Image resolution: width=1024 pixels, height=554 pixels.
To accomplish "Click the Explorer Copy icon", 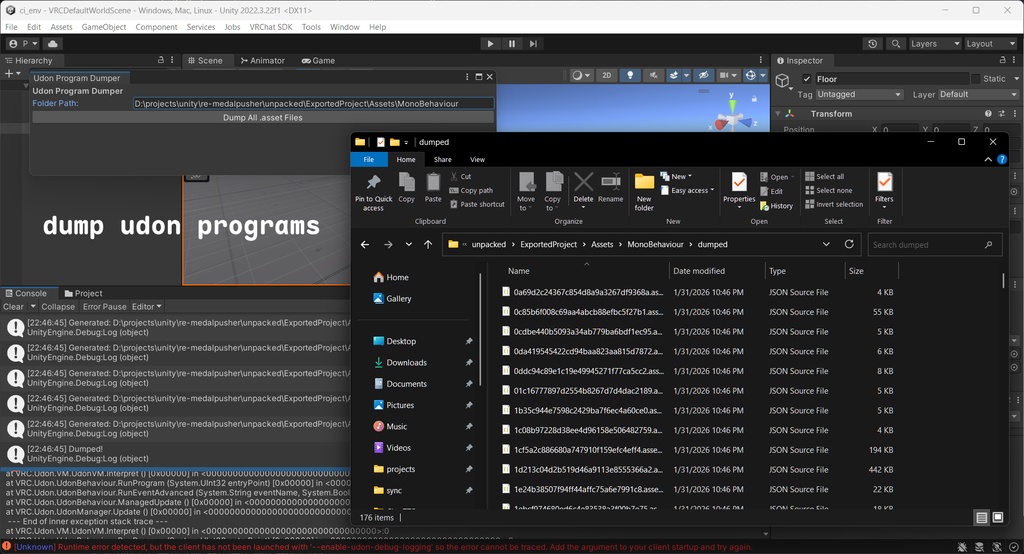I will (406, 188).
